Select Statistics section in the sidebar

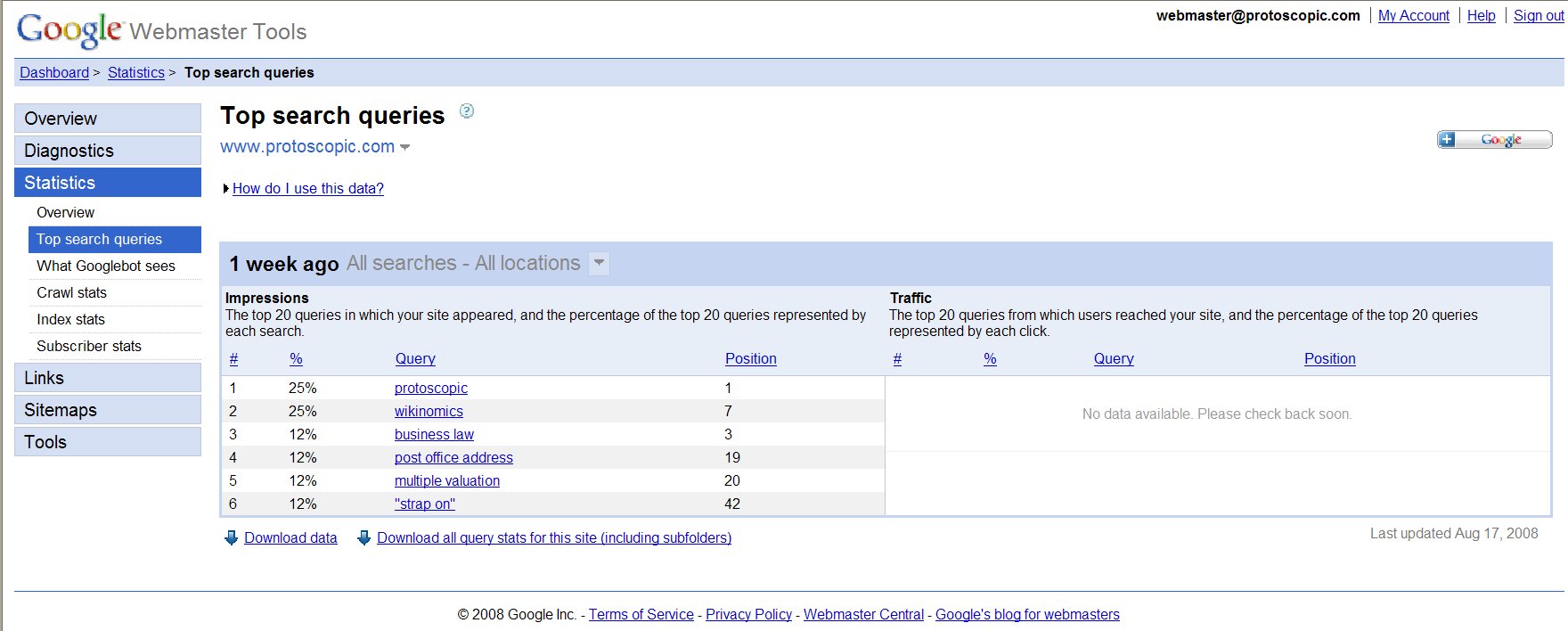click(108, 183)
